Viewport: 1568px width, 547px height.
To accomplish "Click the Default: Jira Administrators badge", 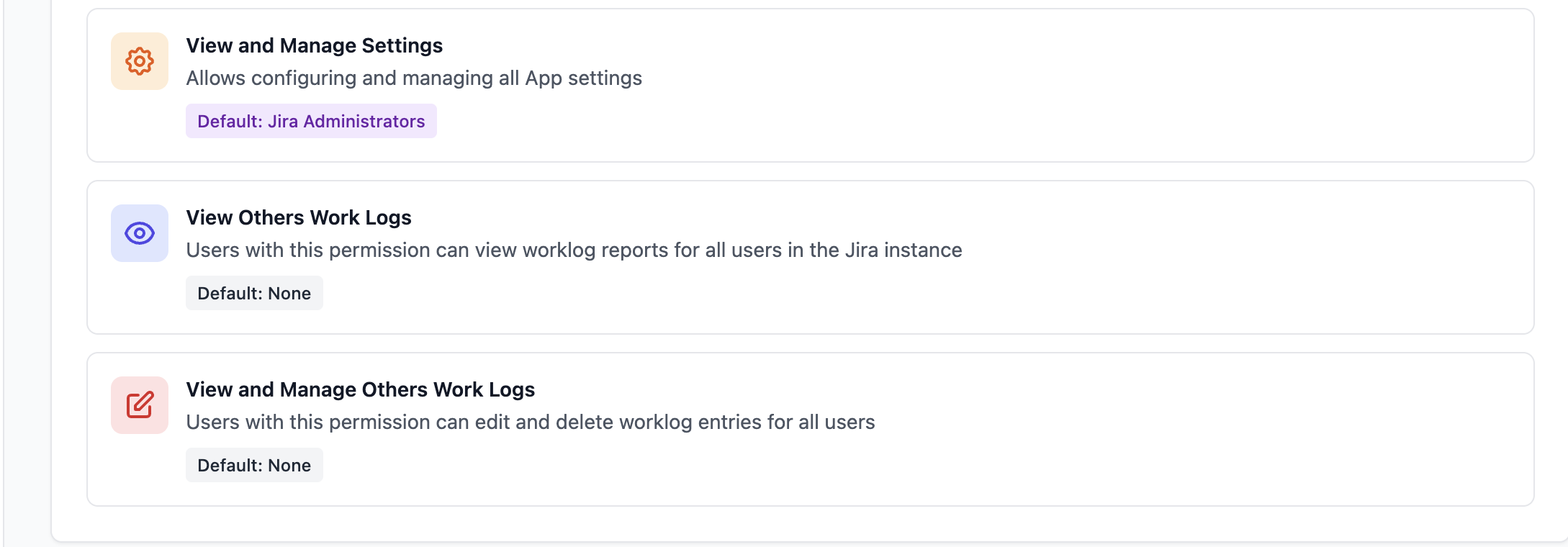I will point(311,121).
